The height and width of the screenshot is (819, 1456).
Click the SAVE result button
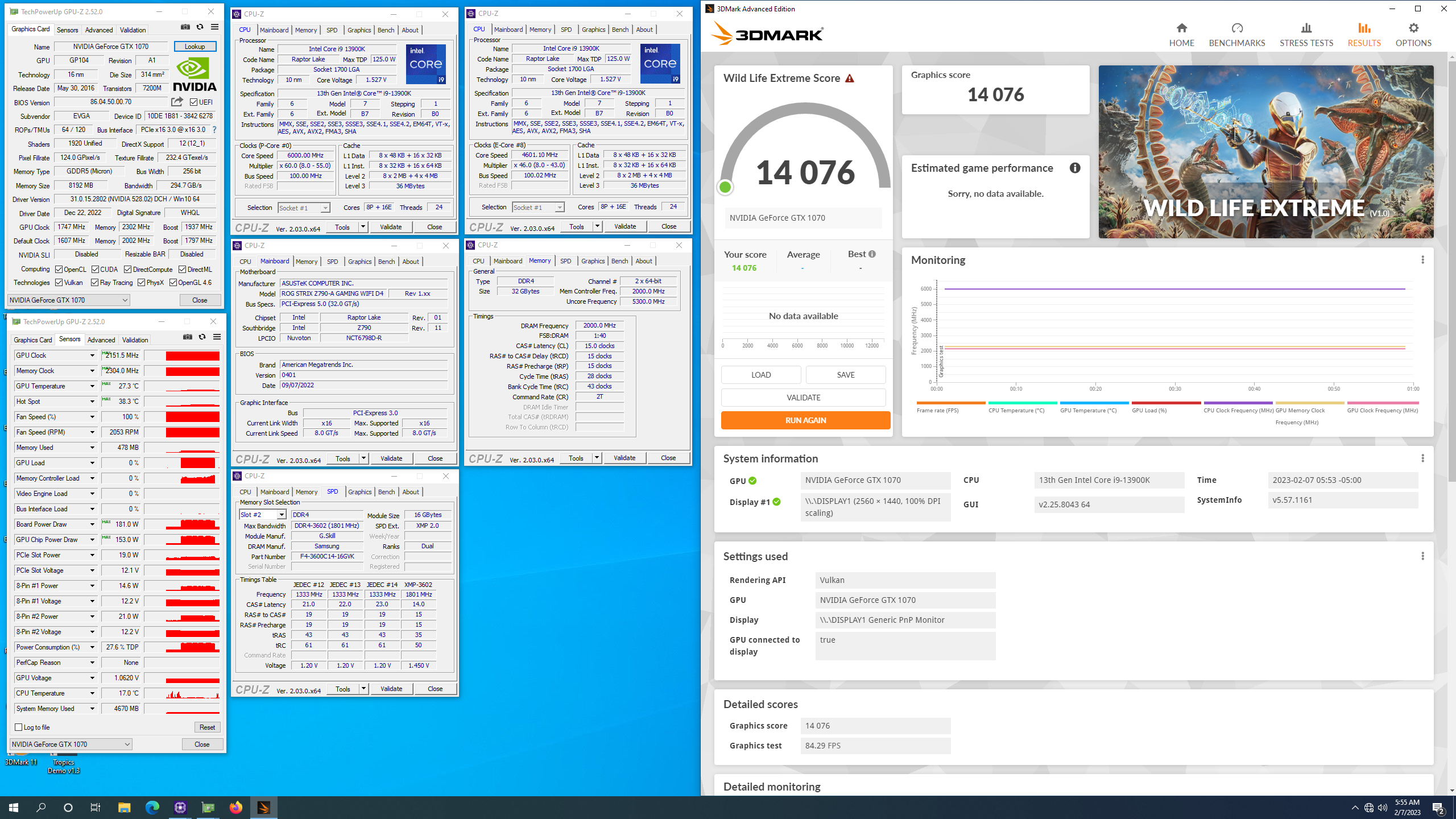(x=846, y=375)
